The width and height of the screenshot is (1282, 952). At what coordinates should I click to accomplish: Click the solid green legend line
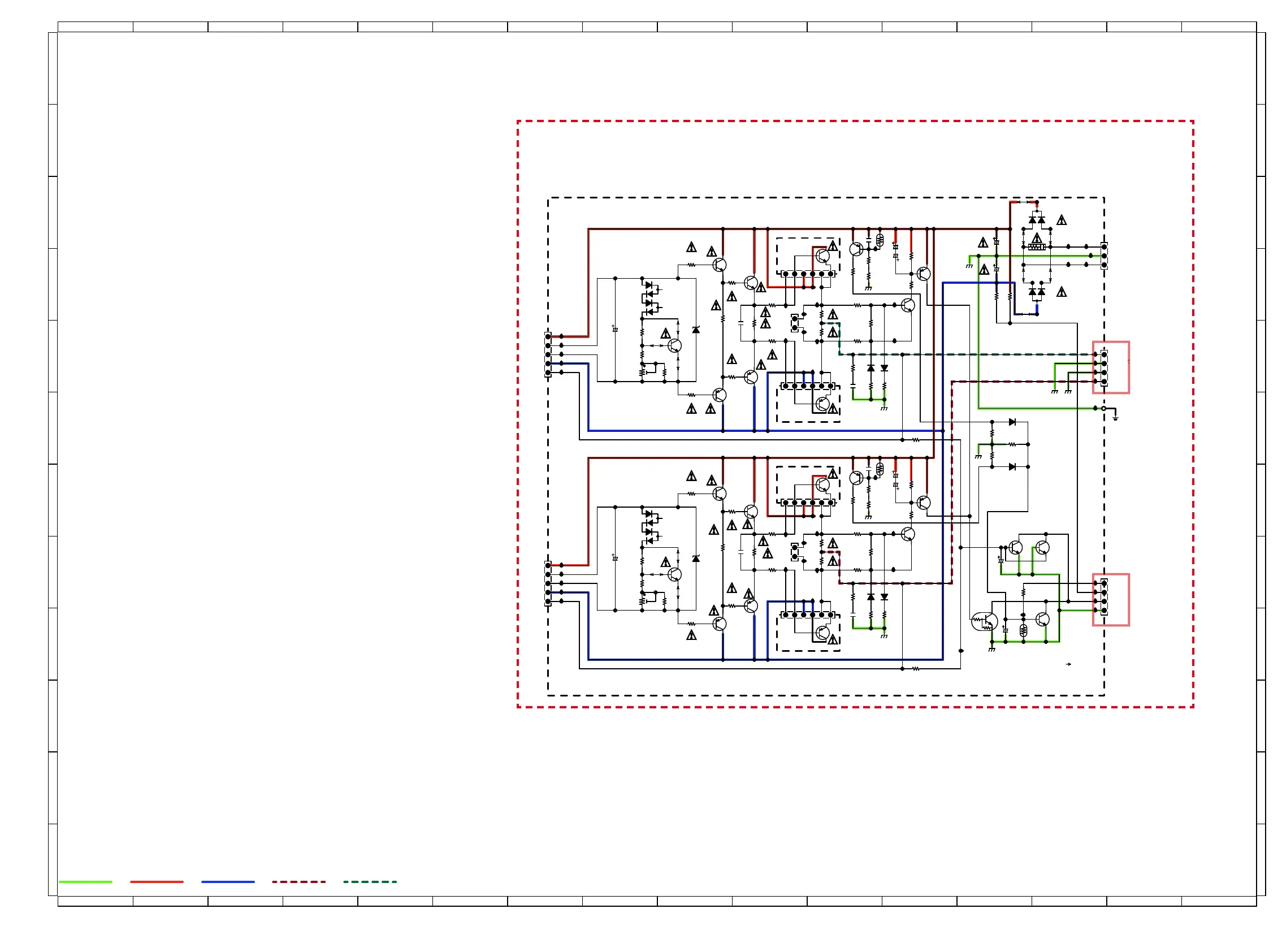coord(85,882)
